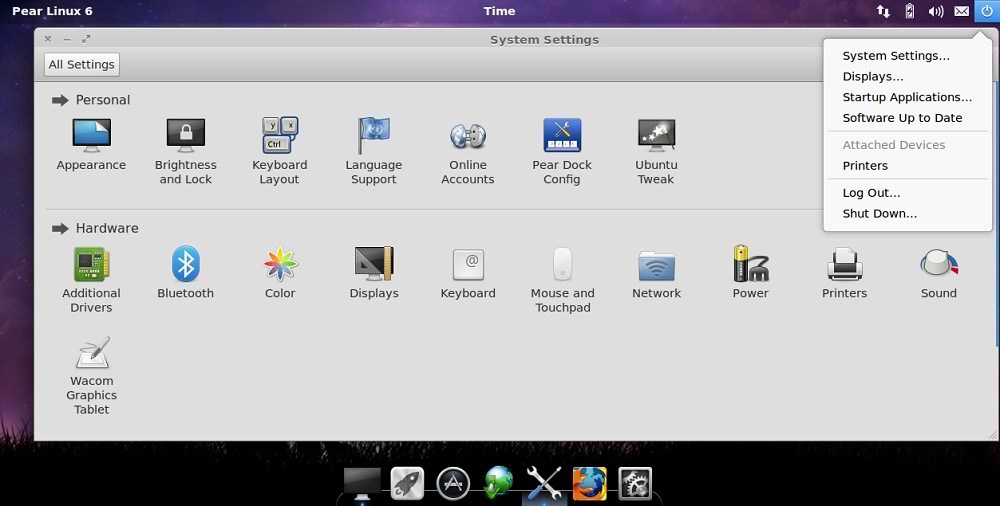This screenshot has width=1000, height=506.
Task: Open Online Accounts panel
Action: 467,152
